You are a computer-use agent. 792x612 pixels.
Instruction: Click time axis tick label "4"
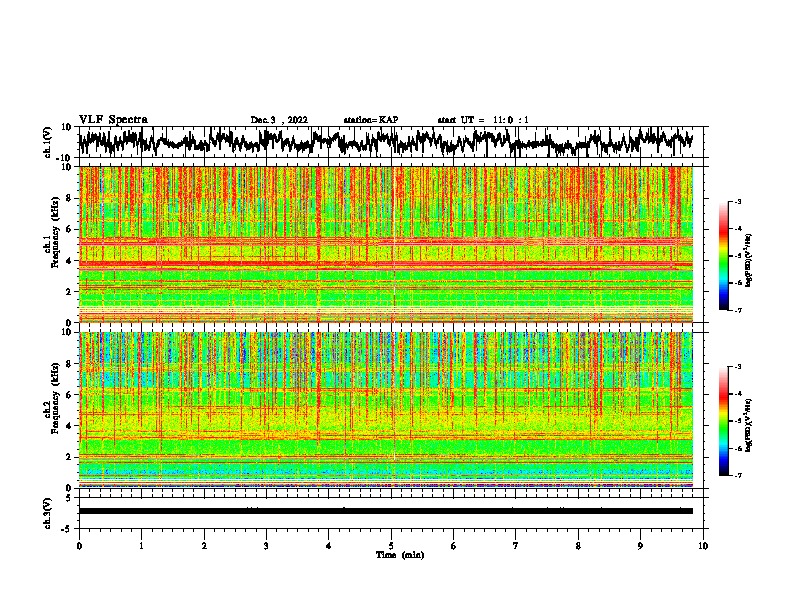pos(329,546)
